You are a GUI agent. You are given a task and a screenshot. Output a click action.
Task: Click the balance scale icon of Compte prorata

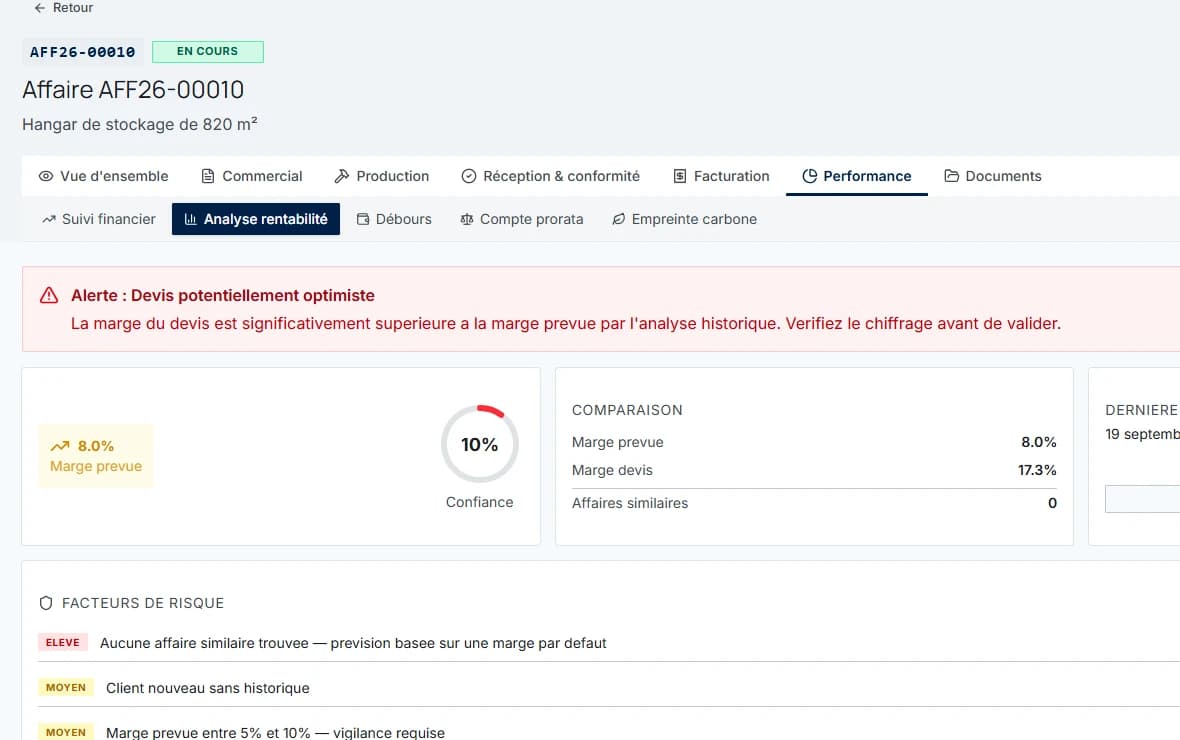pos(467,219)
